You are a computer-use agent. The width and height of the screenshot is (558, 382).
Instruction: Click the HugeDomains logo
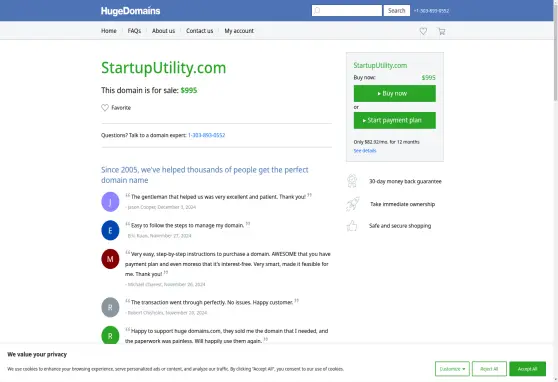click(x=130, y=11)
